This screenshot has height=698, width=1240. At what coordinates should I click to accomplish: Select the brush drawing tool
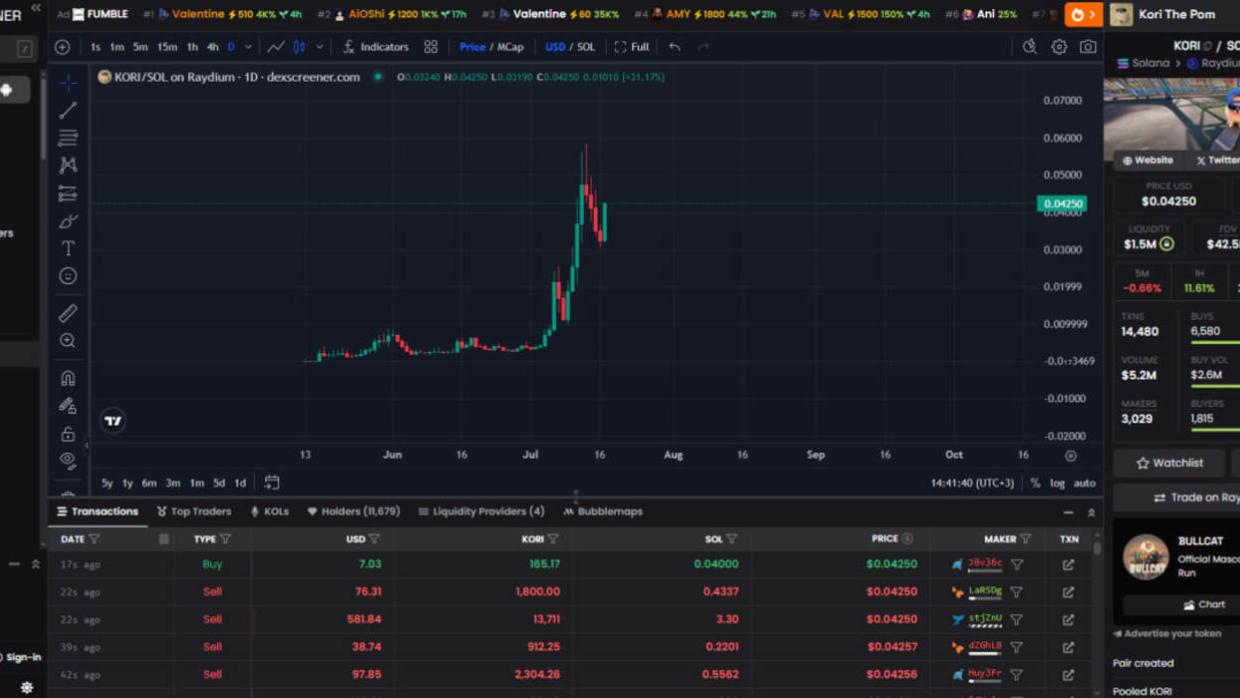[x=68, y=221]
